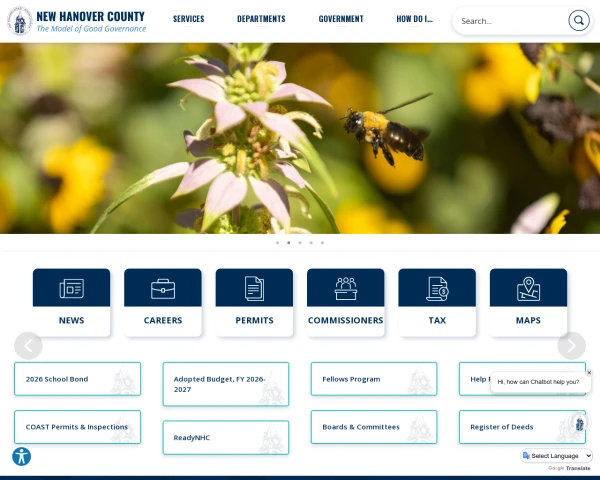Click the Google Translate attribution text

point(569,468)
